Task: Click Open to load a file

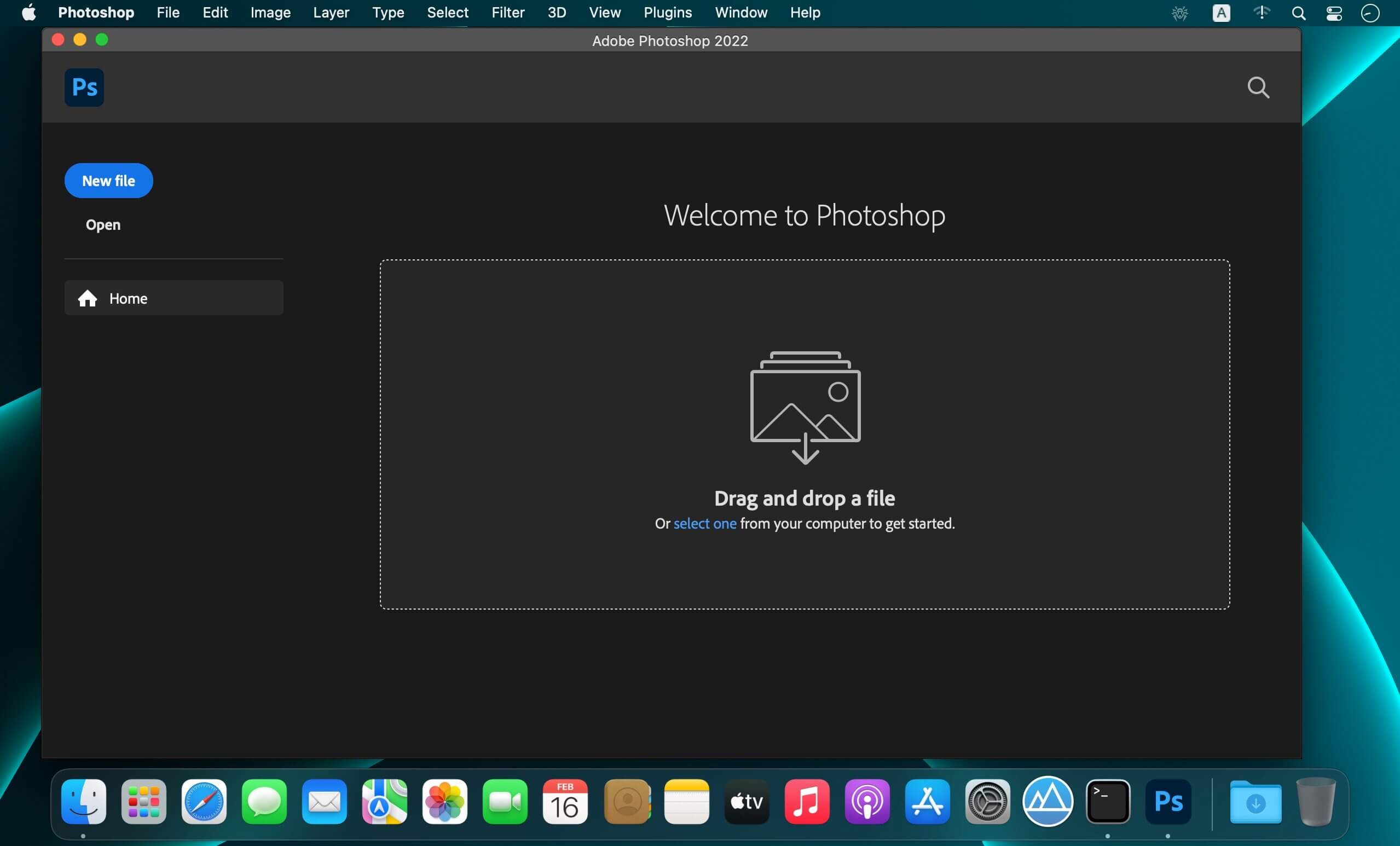Action: pyautogui.click(x=103, y=224)
